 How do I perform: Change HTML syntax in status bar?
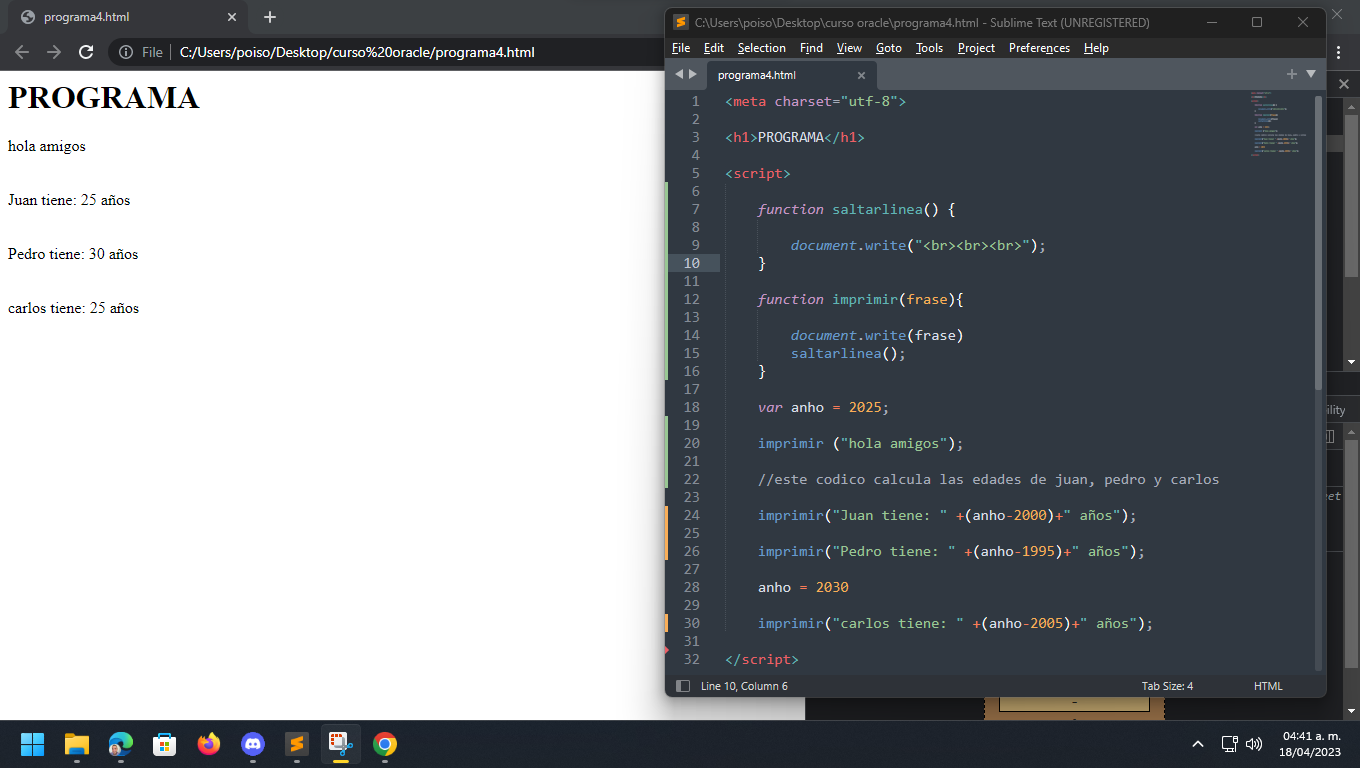pyautogui.click(x=1268, y=686)
